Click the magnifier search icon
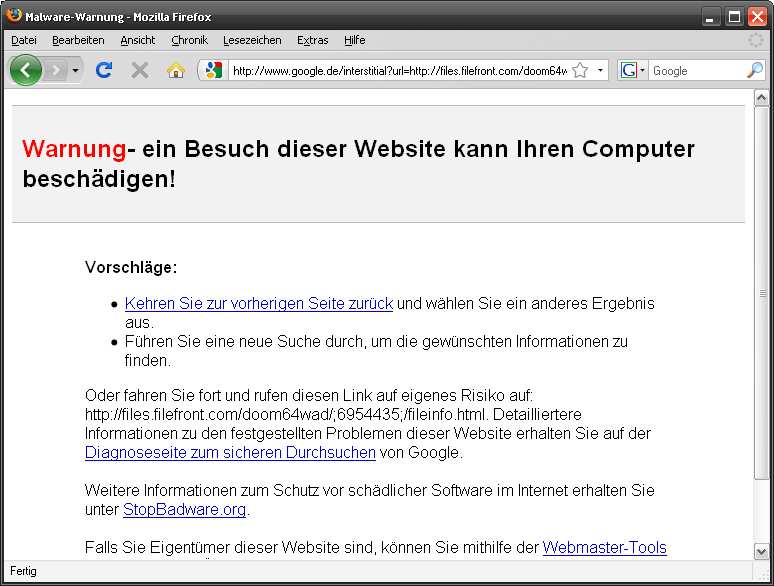774x586 pixels. click(755, 71)
